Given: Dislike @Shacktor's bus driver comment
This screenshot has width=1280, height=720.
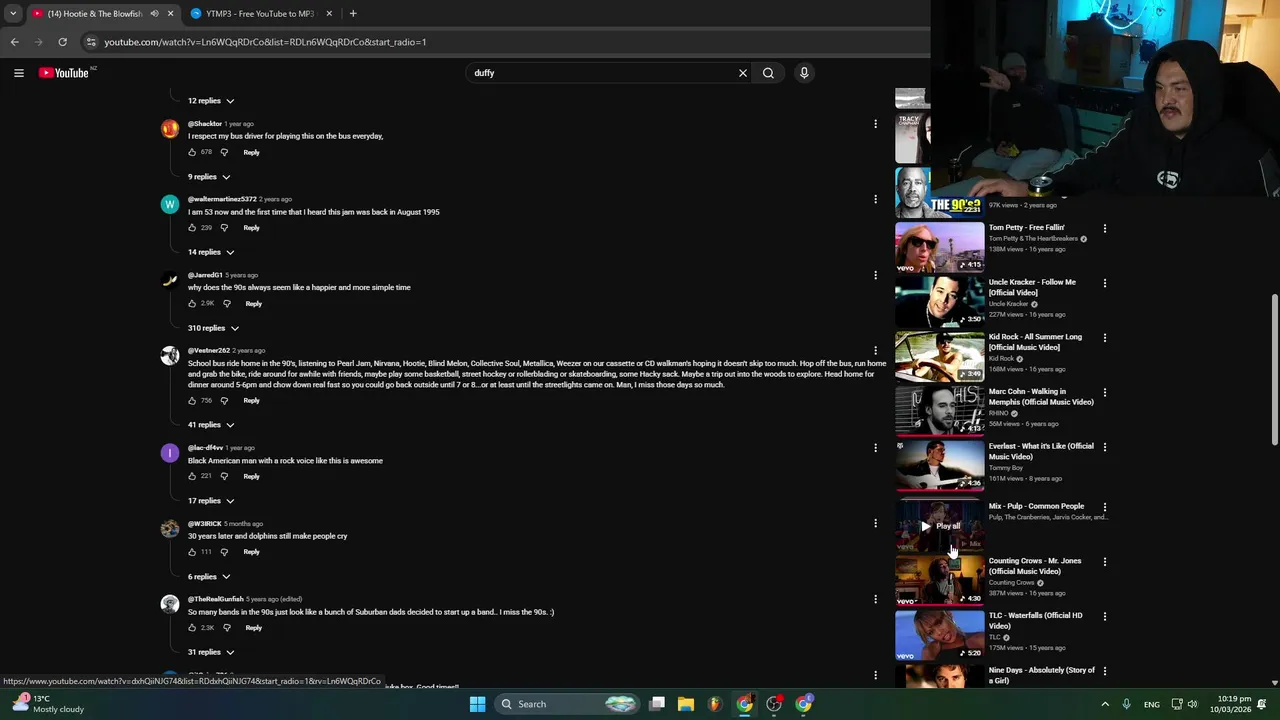Looking at the screenshot, I should 224,152.
